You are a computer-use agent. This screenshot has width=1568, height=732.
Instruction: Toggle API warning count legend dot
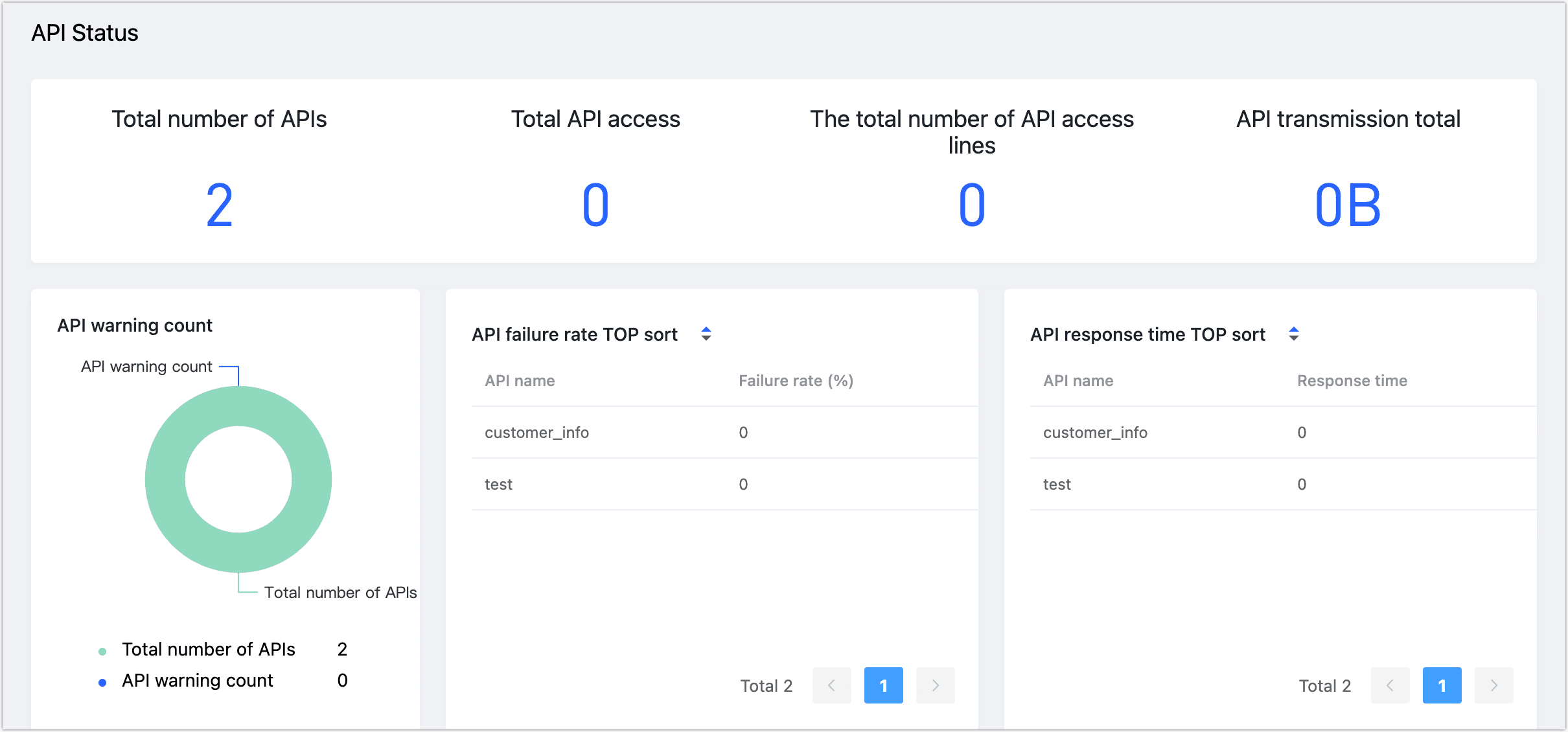tap(102, 682)
